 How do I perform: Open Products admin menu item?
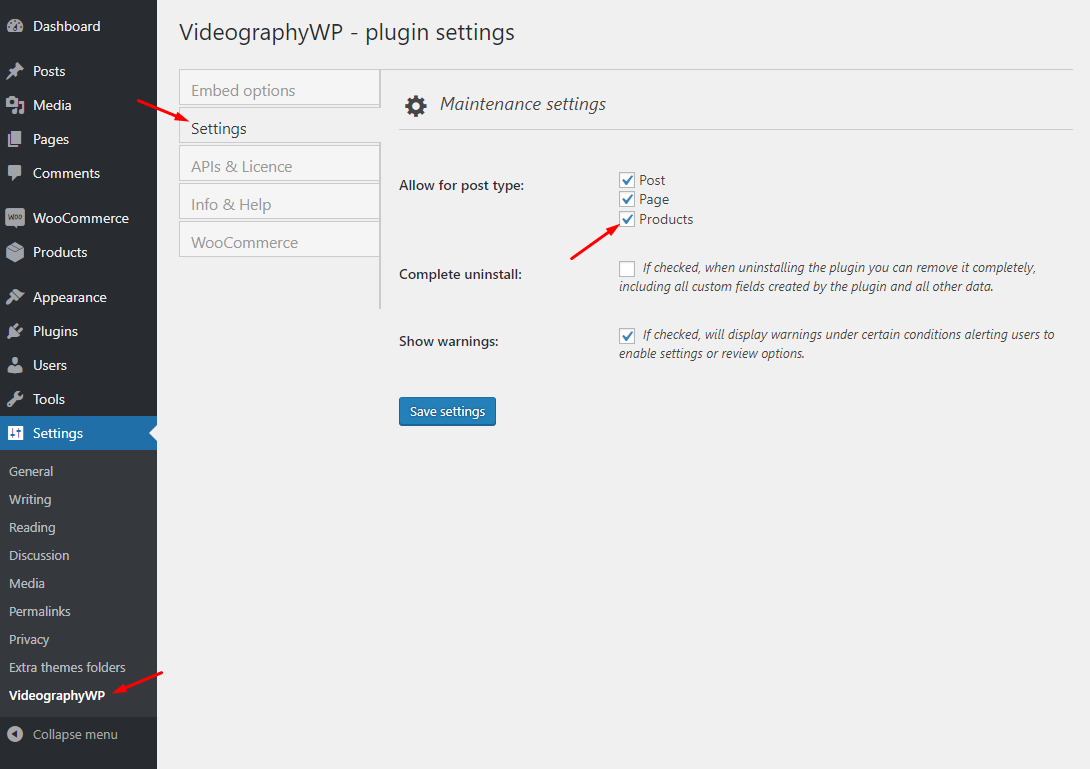[60, 252]
